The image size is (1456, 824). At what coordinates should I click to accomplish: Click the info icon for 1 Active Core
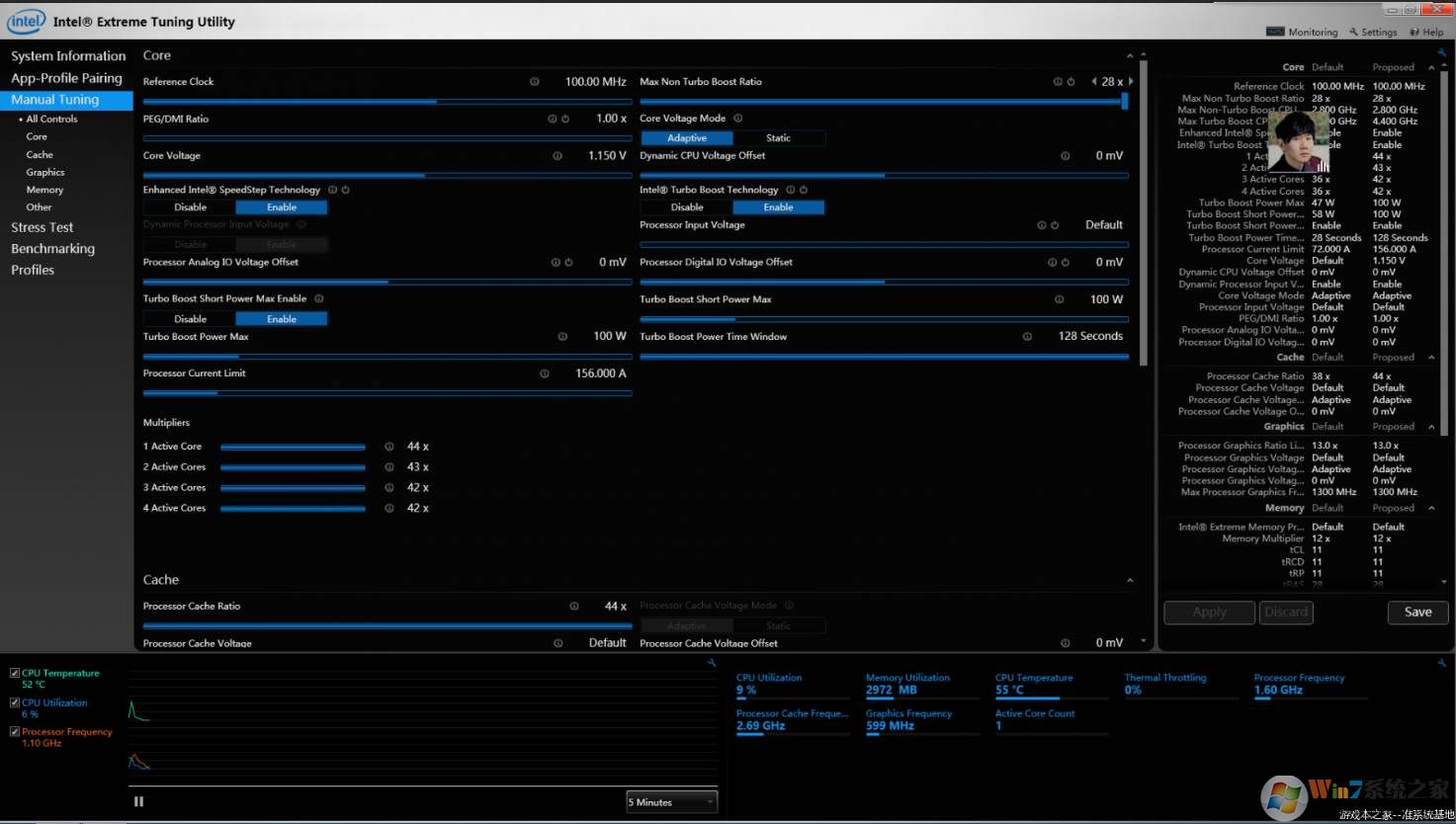click(389, 447)
